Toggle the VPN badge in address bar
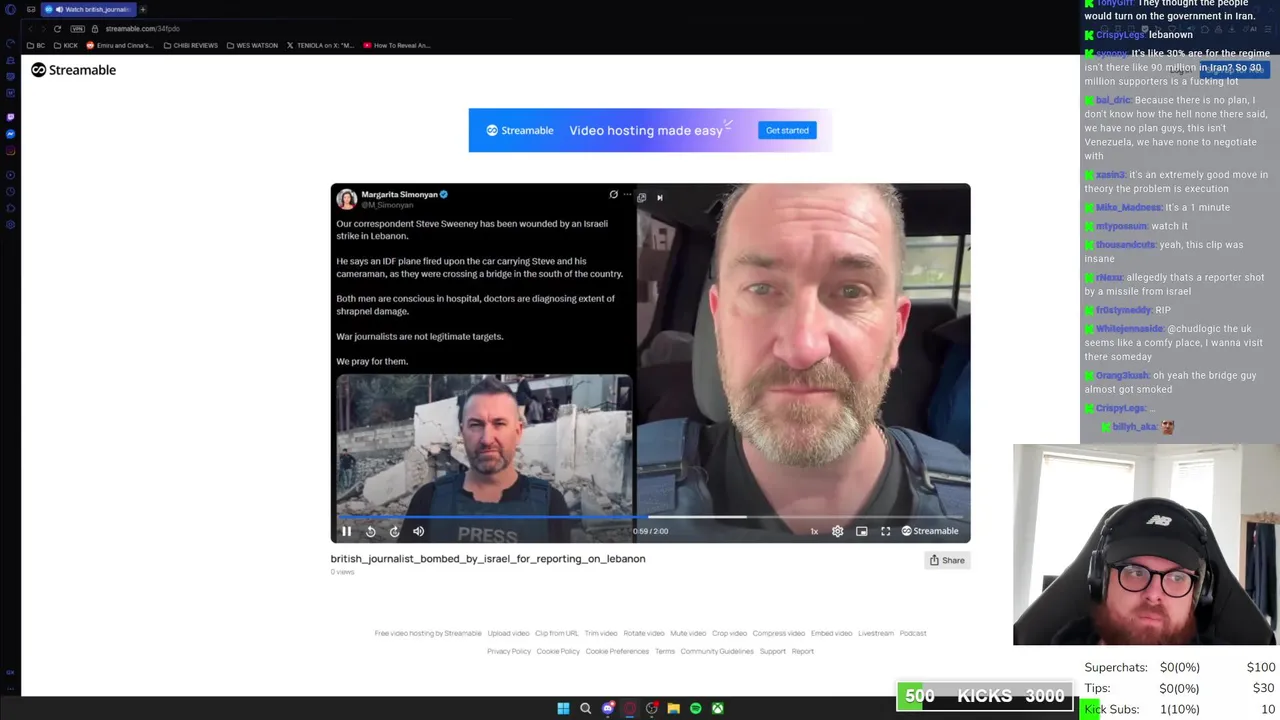 tap(78, 29)
